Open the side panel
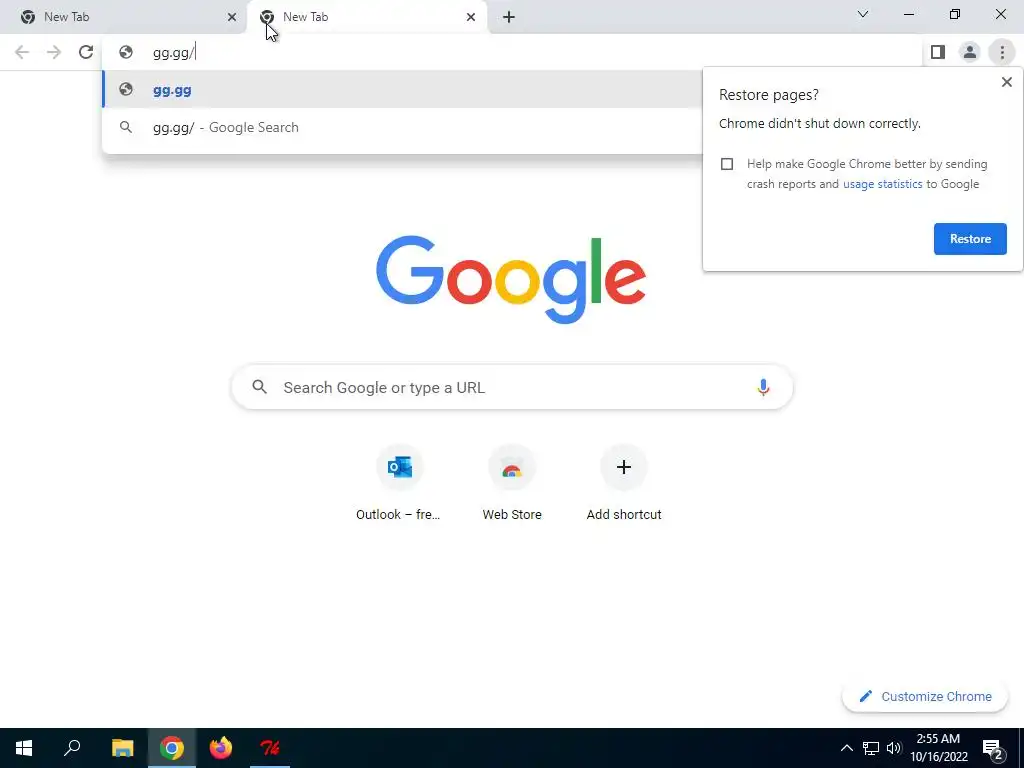Viewport: 1024px width, 768px height. pyautogui.click(x=938, y=52)
